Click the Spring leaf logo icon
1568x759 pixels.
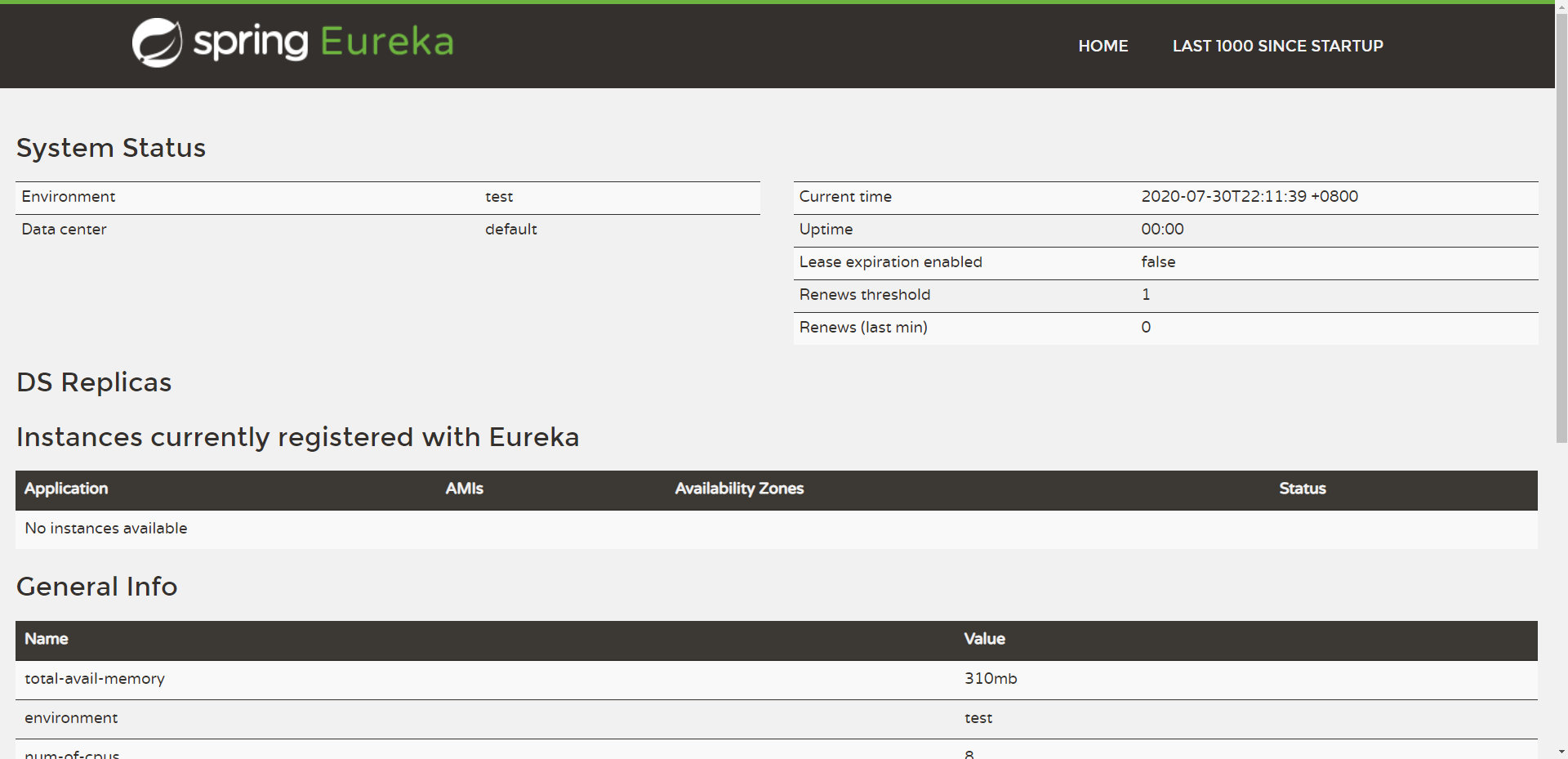click(x=157, y=42)
